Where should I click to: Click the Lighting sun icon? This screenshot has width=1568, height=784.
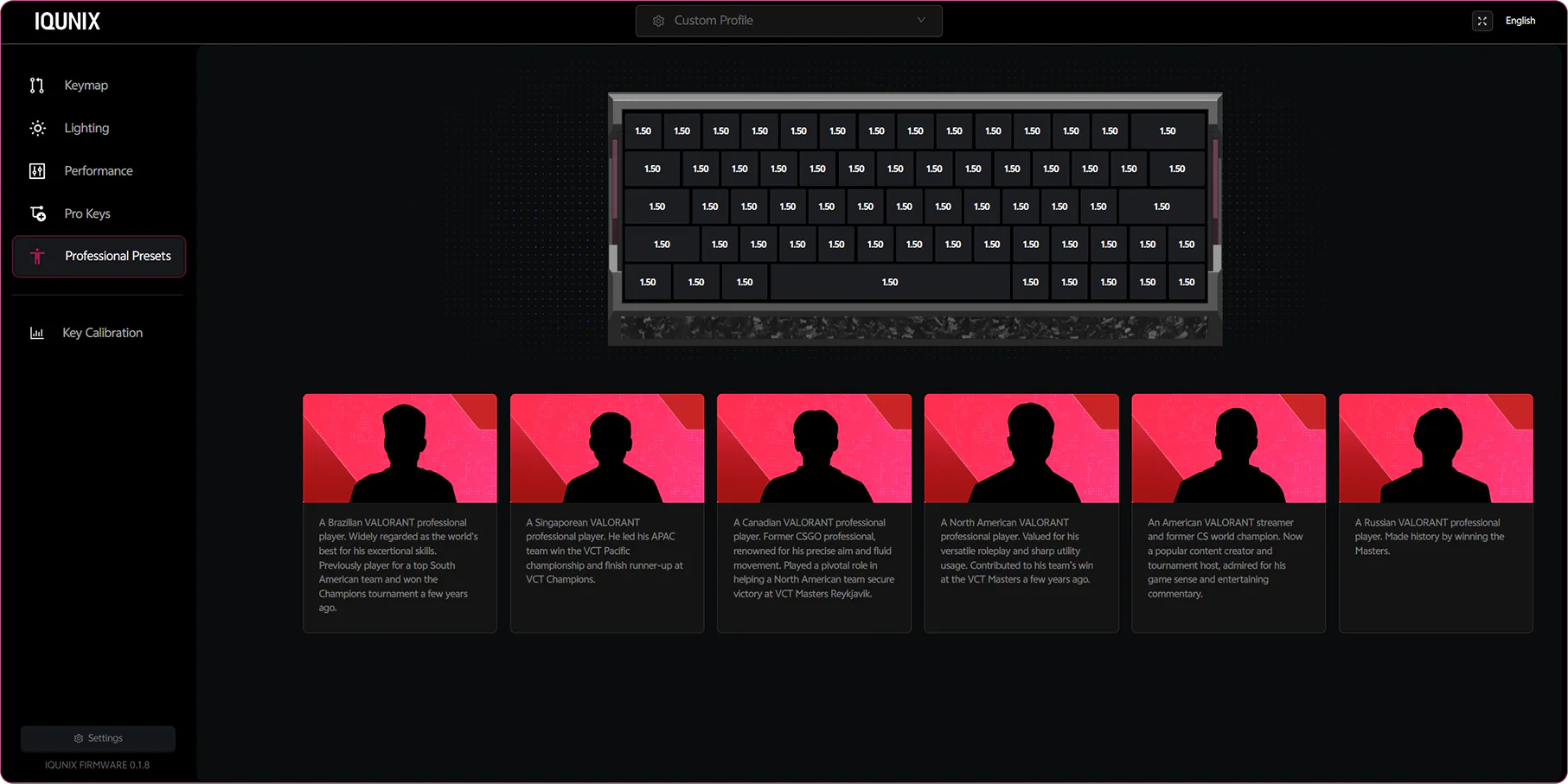tap(37, 128)
